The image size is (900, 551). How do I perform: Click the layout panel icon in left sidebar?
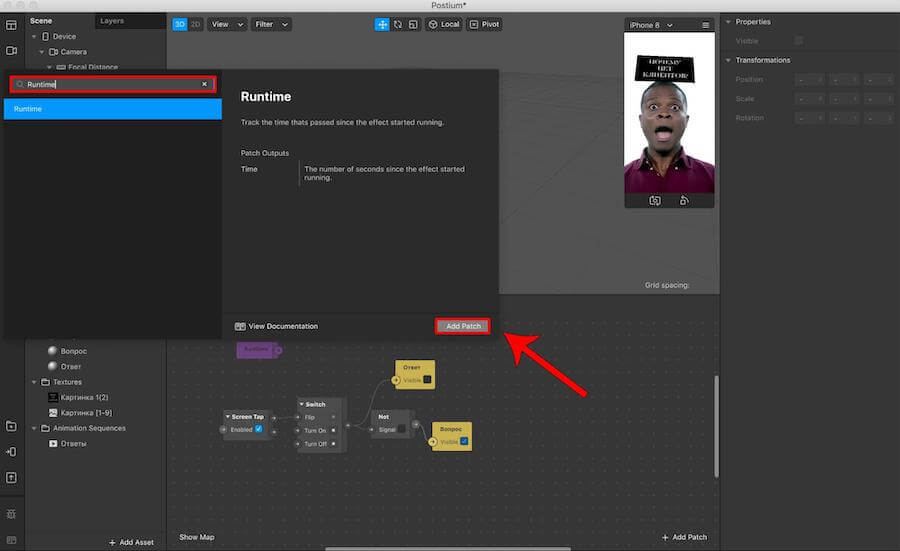(12, 24)
